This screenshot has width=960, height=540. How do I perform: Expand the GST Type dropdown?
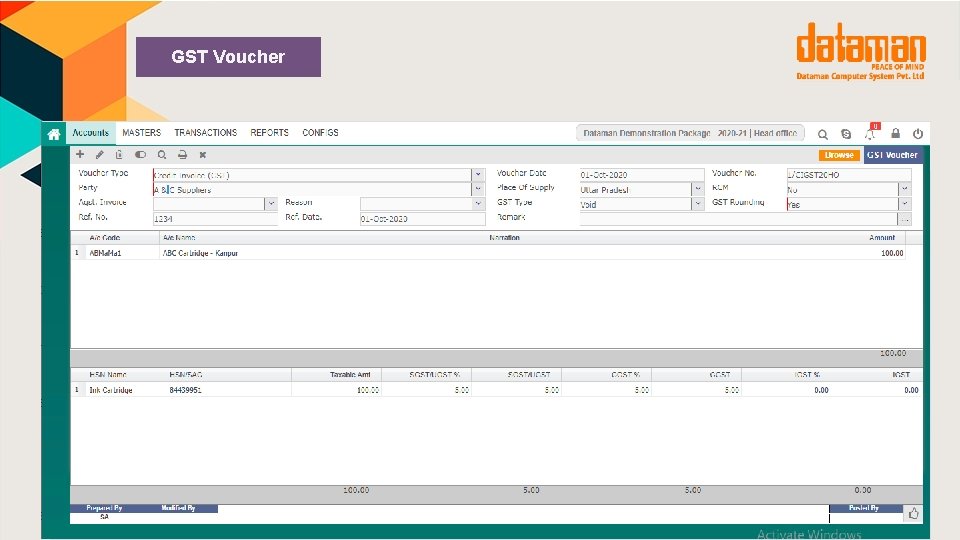tap(697, 204)
